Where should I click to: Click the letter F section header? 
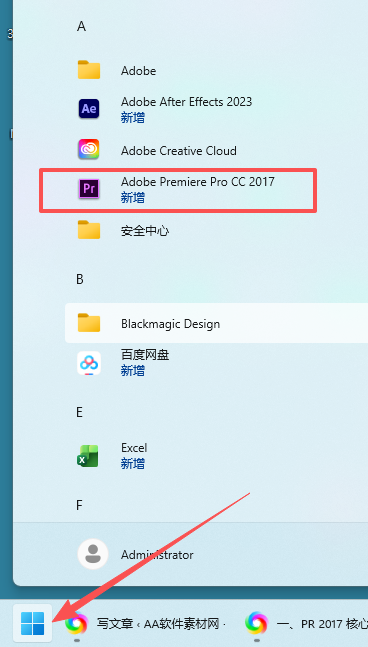tap(80, 505)
